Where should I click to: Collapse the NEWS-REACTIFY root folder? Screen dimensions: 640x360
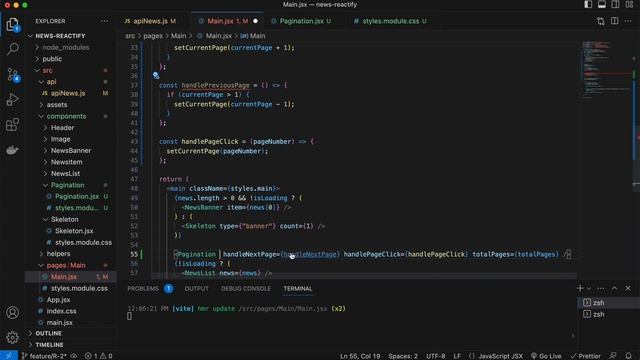60,36
